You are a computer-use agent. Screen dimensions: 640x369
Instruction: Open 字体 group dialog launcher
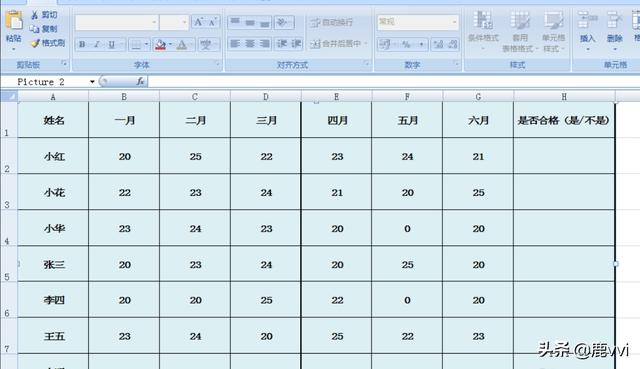(x=217, y=63)
